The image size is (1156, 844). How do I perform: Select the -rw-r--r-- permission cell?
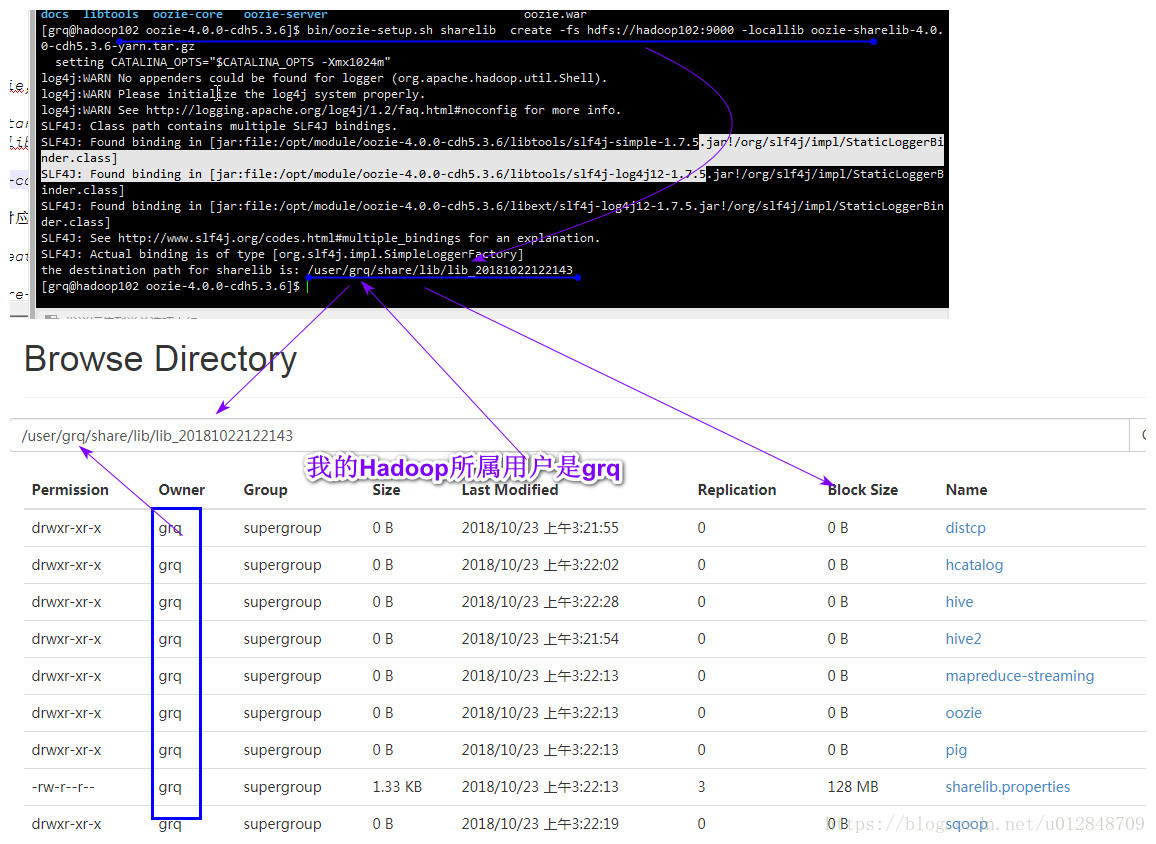(63, 787)
